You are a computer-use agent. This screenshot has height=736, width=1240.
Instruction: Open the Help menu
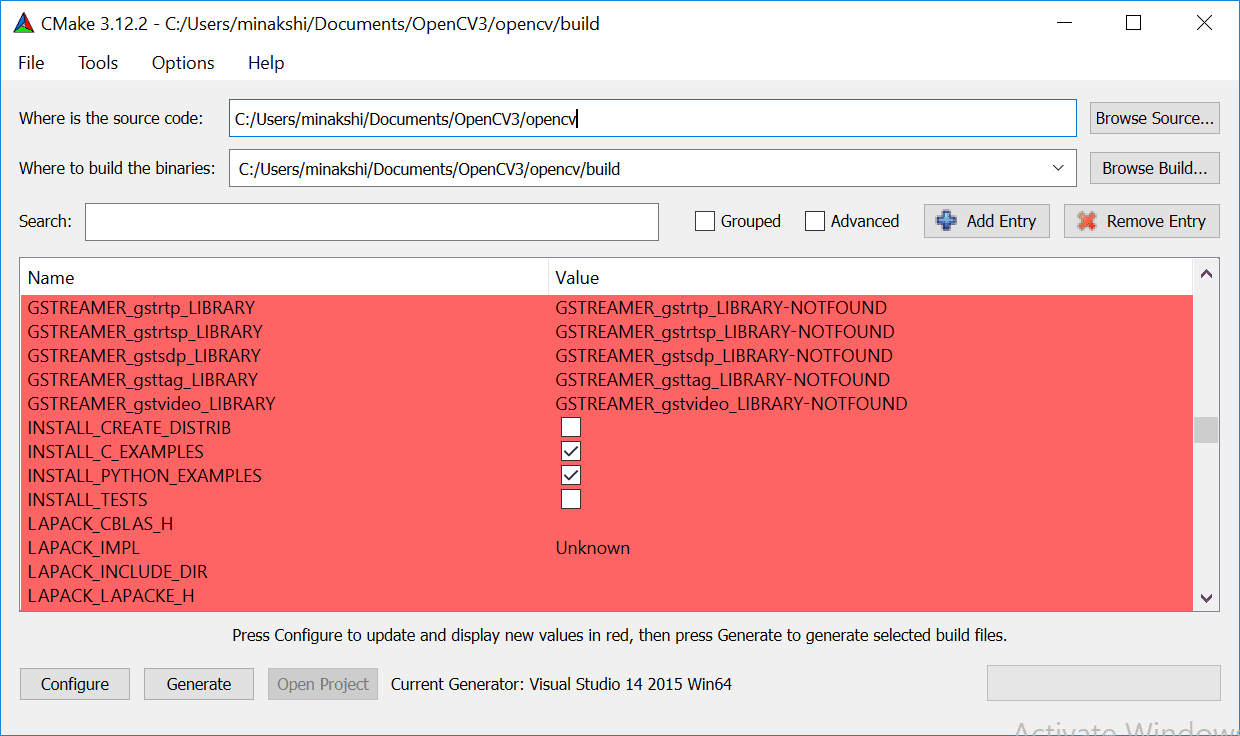point(266,62)
